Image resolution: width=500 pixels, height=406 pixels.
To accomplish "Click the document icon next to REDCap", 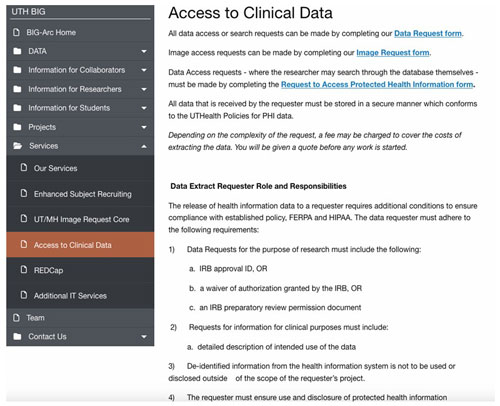I will point(24,269).
